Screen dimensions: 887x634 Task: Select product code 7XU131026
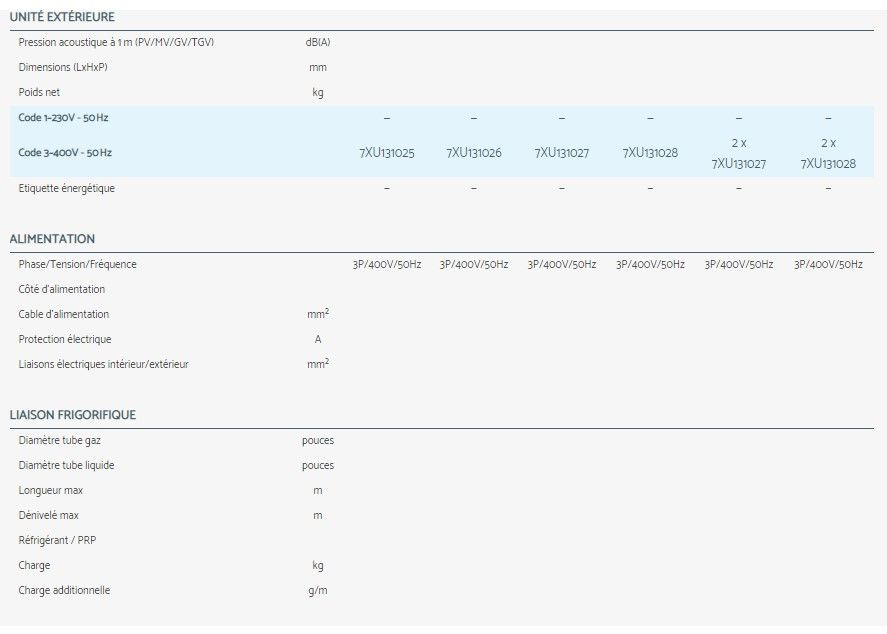(474, 153)
